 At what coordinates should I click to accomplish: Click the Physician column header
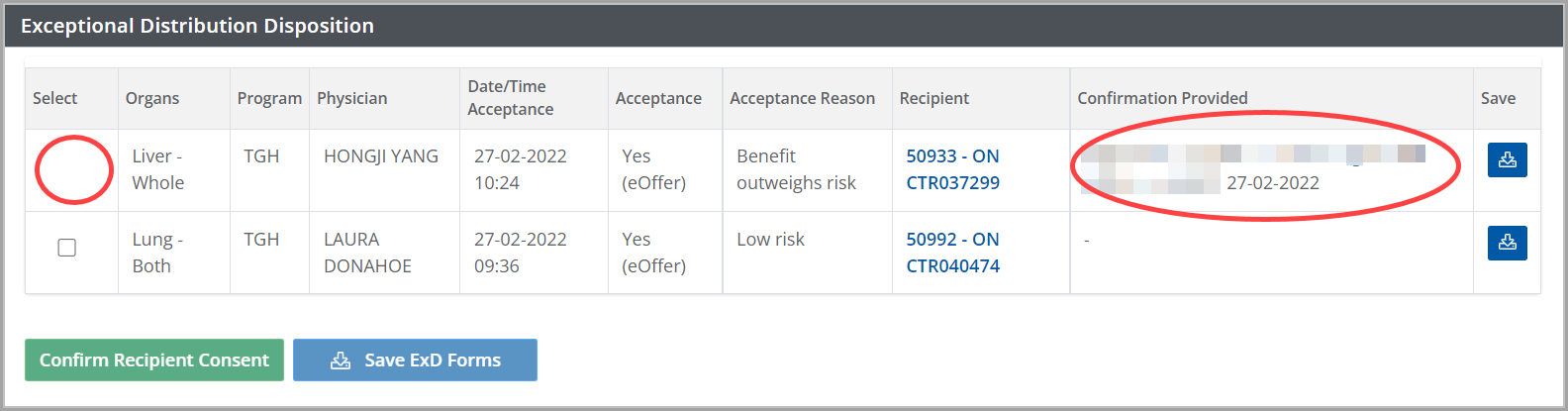click(351, 98)
